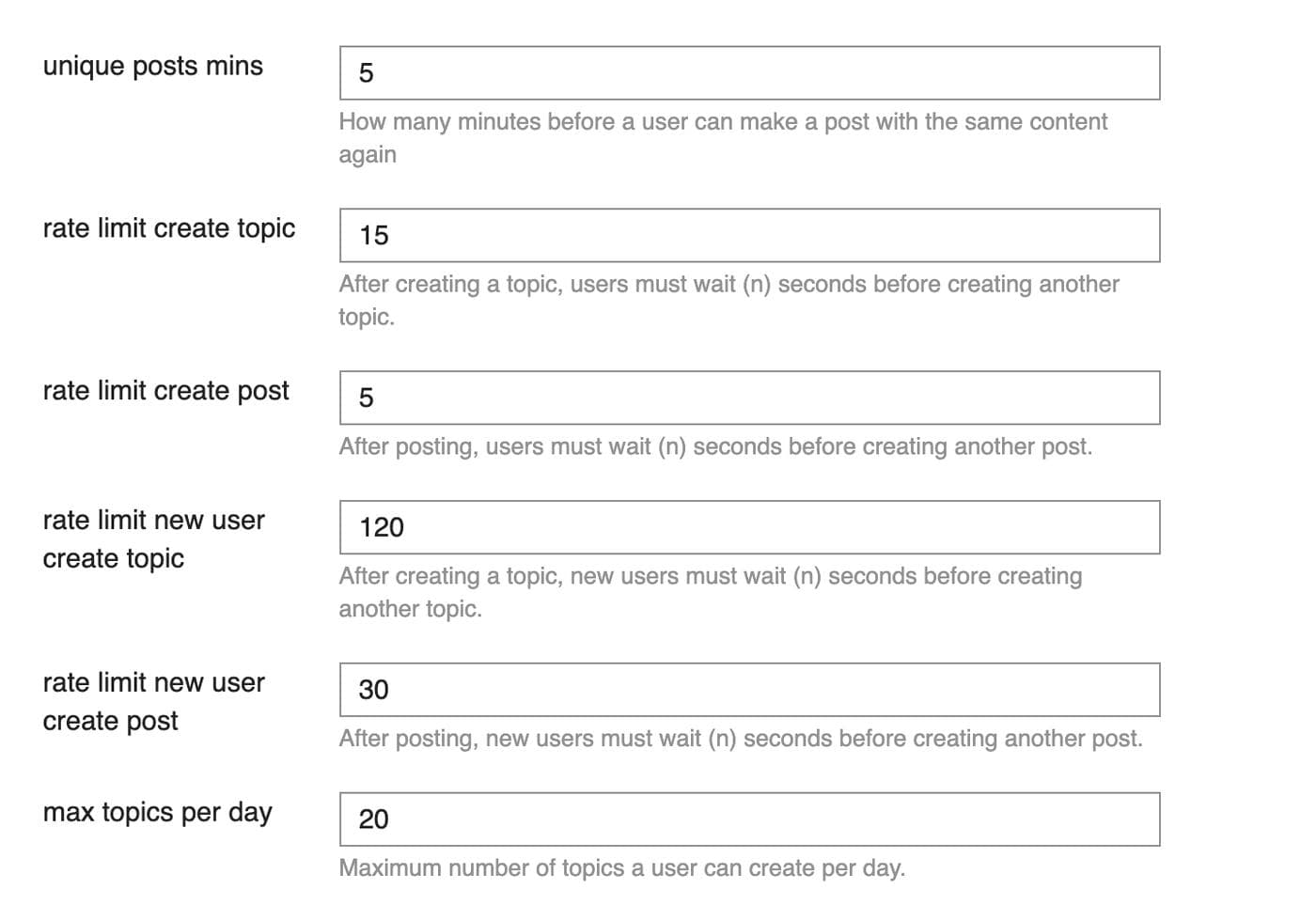The image size is (1316, 905).
Task: Click the "How many minutes before" help text
Action: coord(722,137)
